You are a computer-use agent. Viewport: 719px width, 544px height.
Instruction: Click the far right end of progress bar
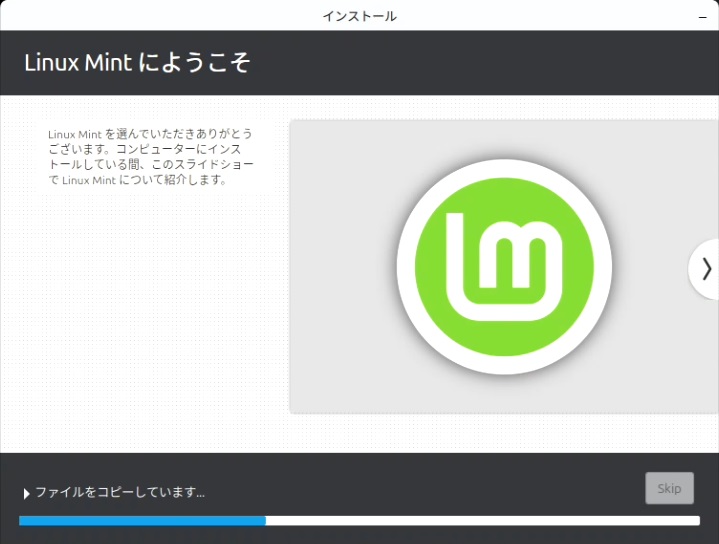click(695, 520)
